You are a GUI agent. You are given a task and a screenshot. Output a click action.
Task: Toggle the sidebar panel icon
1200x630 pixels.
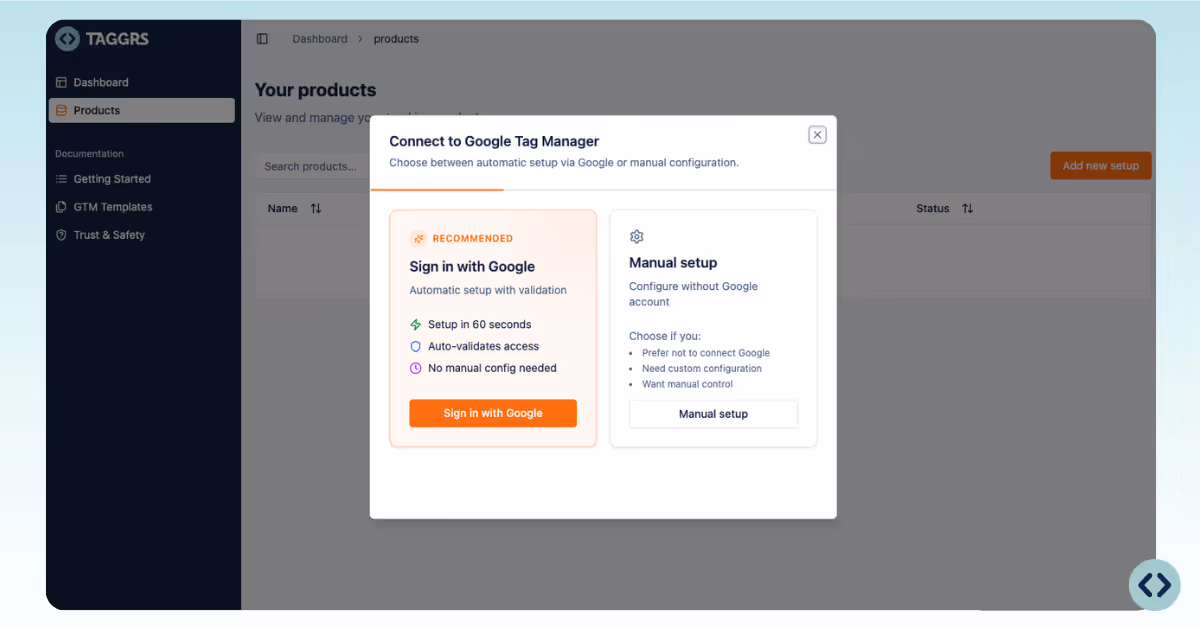click(x=262, y=39)
